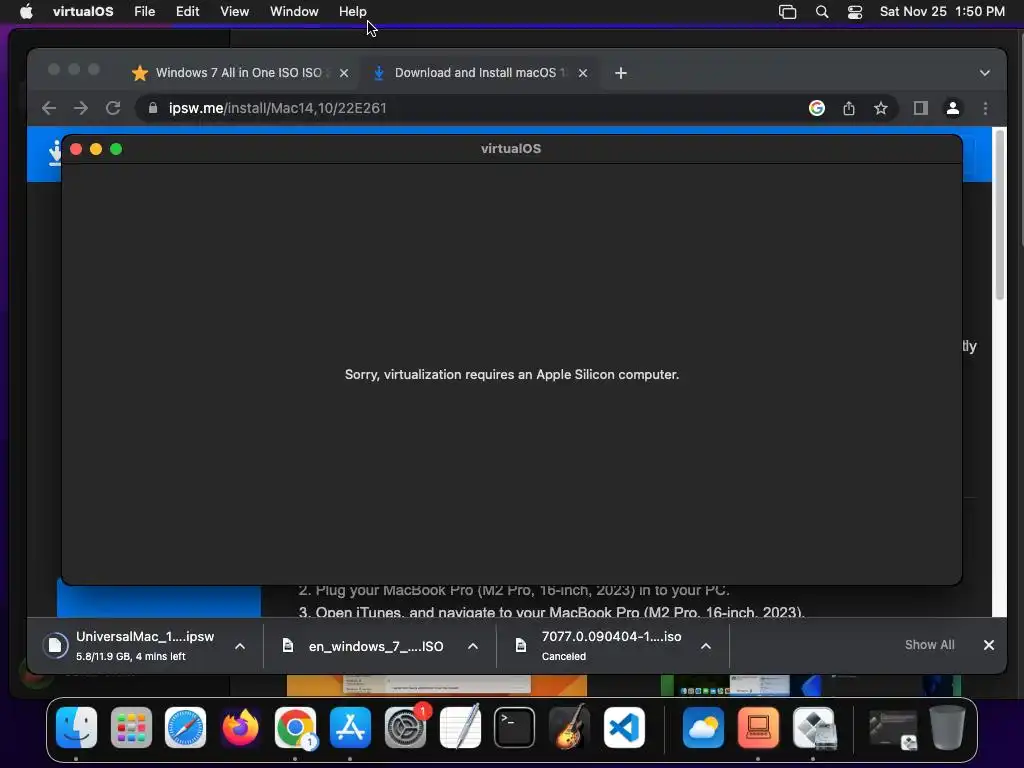Expand options for en_windows_7 ISO download
Viewport: 1024px width, 768px height.
coord(473,646)
